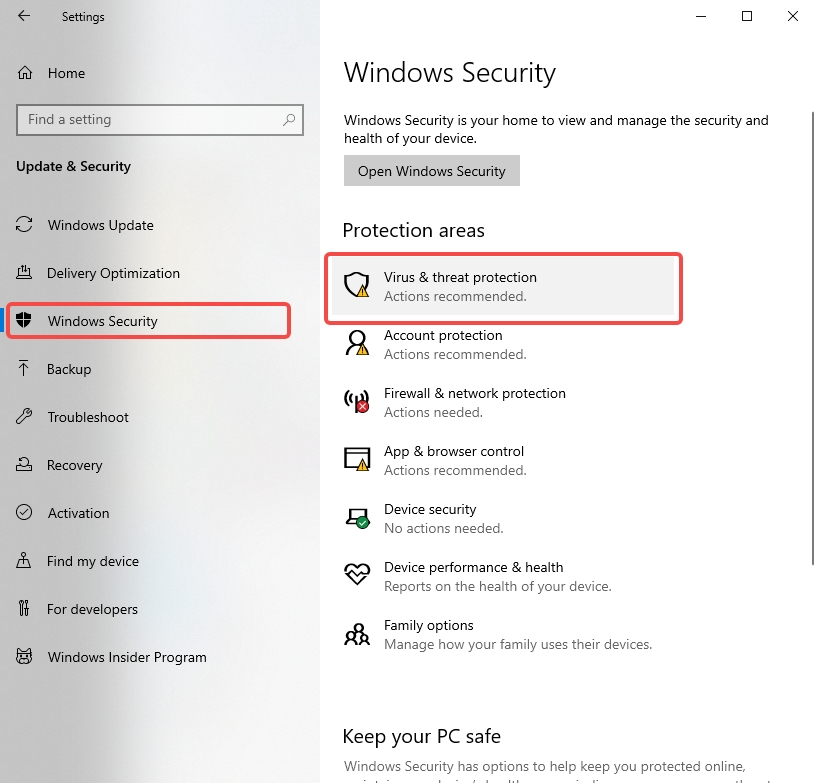This screenshot has width=816, height=783.
Task: Click the Windows Update refresh icon
Action: 24,225
